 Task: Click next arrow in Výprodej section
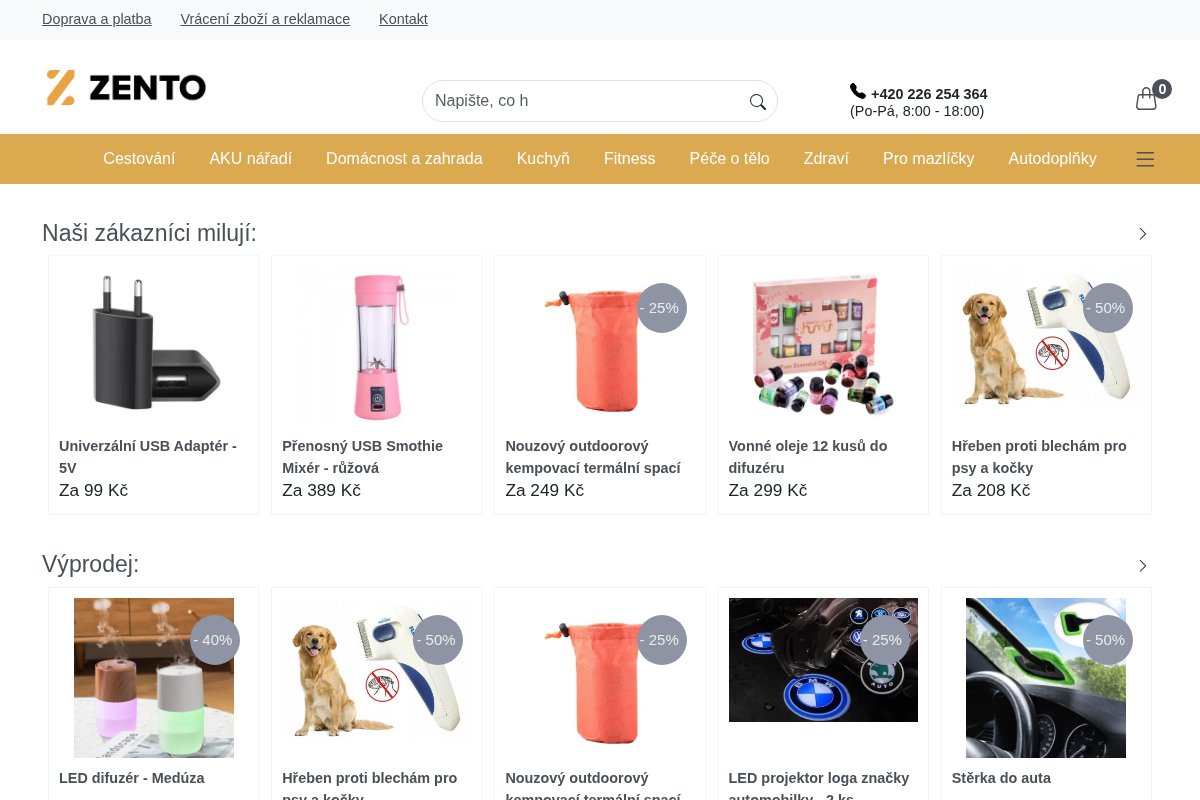tap(1143, 566)
